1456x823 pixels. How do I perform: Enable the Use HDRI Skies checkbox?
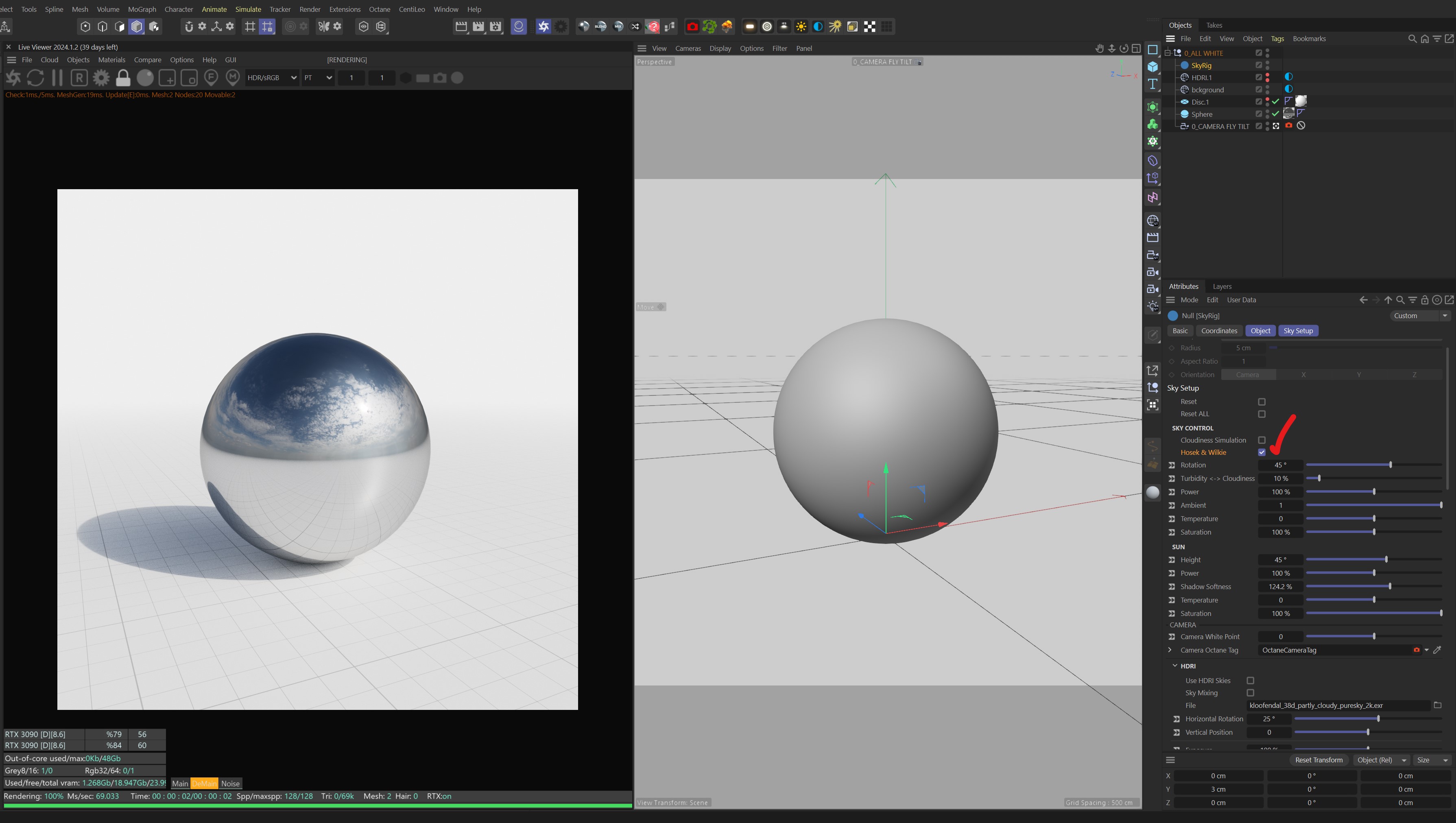click(1250, 681)
